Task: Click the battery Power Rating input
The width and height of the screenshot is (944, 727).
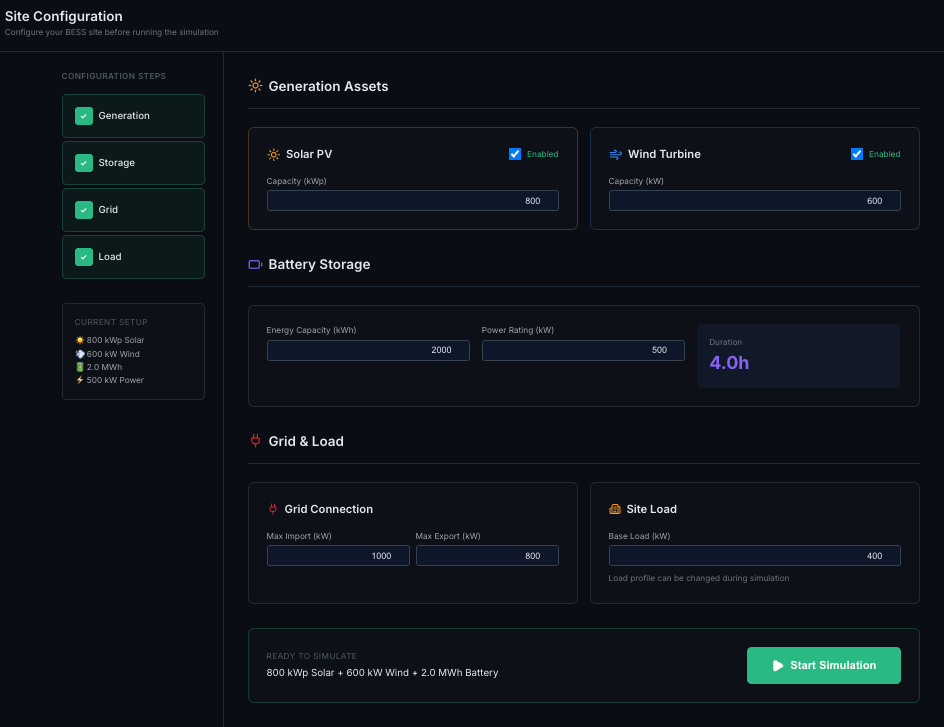Action: pyautogui.click(x=583, y=350)
